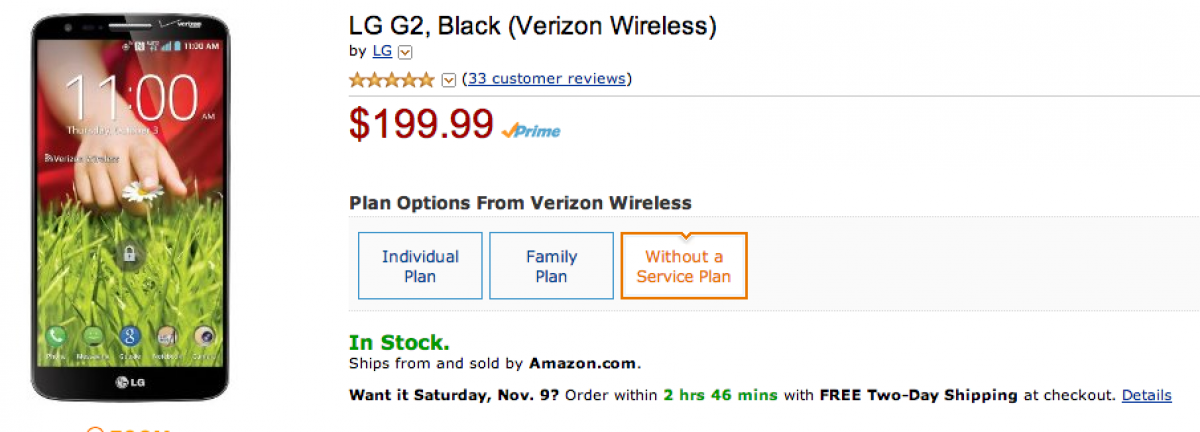Click the five-star rating icons
Viewport: 1200px width, 432px height.
(392, 79)
